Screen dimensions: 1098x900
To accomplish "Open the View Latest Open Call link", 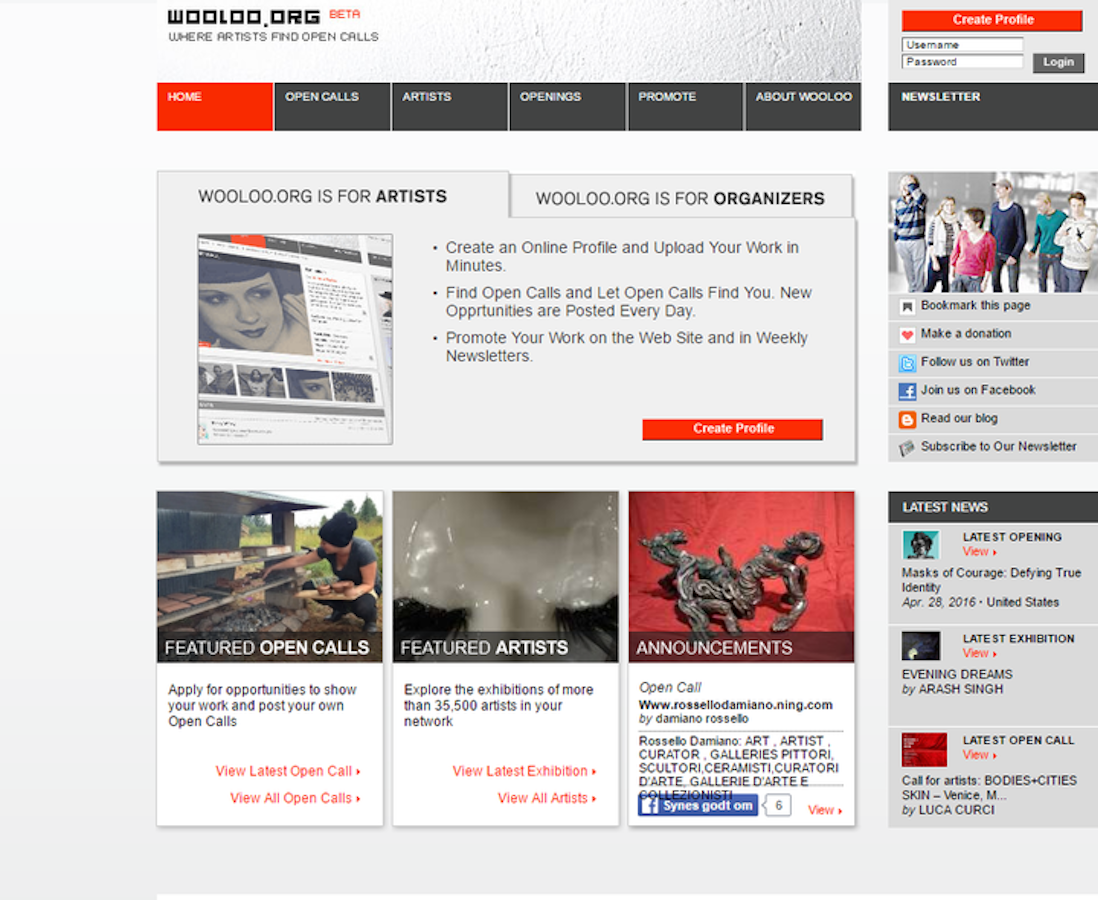I will point(287,771).
